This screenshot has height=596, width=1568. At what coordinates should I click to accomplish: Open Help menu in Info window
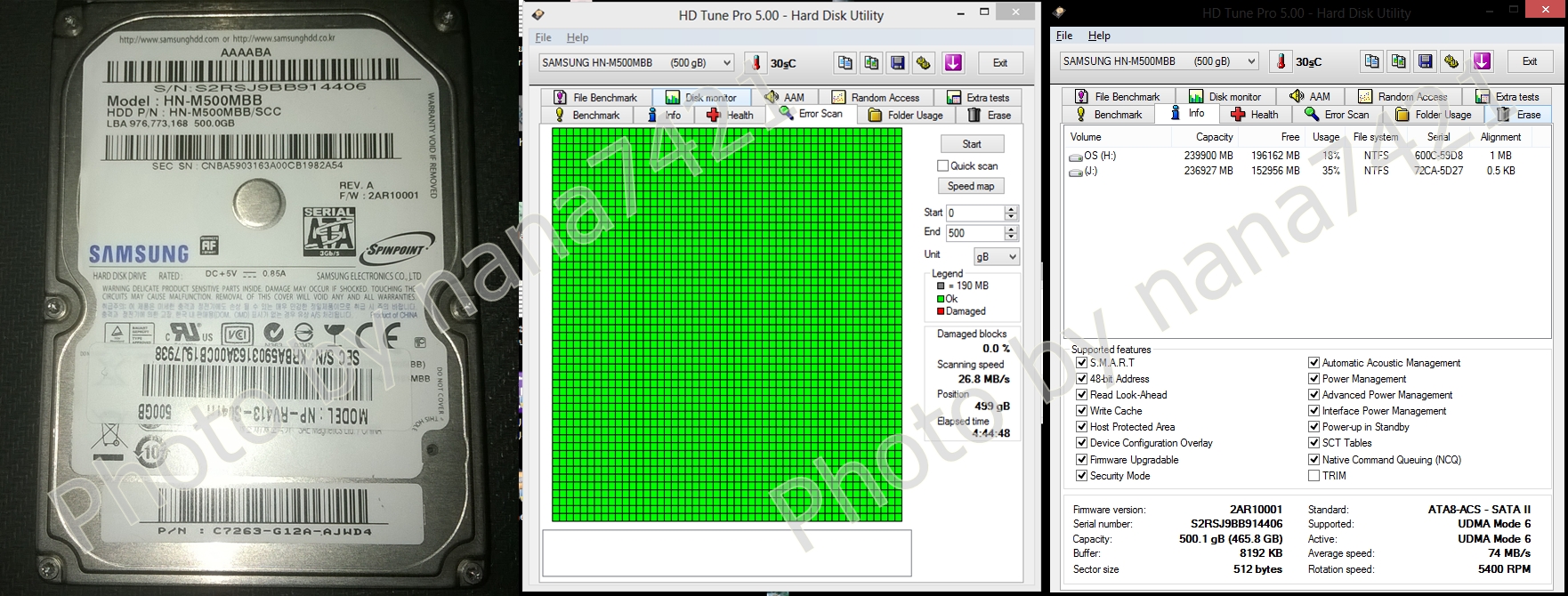point(1099,36)
